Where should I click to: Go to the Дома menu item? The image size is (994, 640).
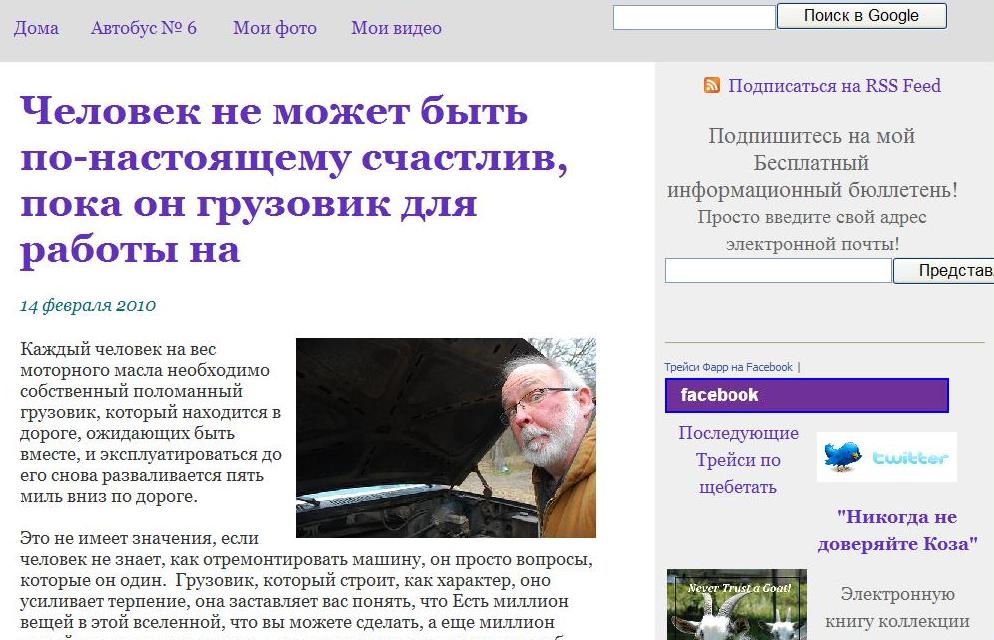tap(36, 29)
